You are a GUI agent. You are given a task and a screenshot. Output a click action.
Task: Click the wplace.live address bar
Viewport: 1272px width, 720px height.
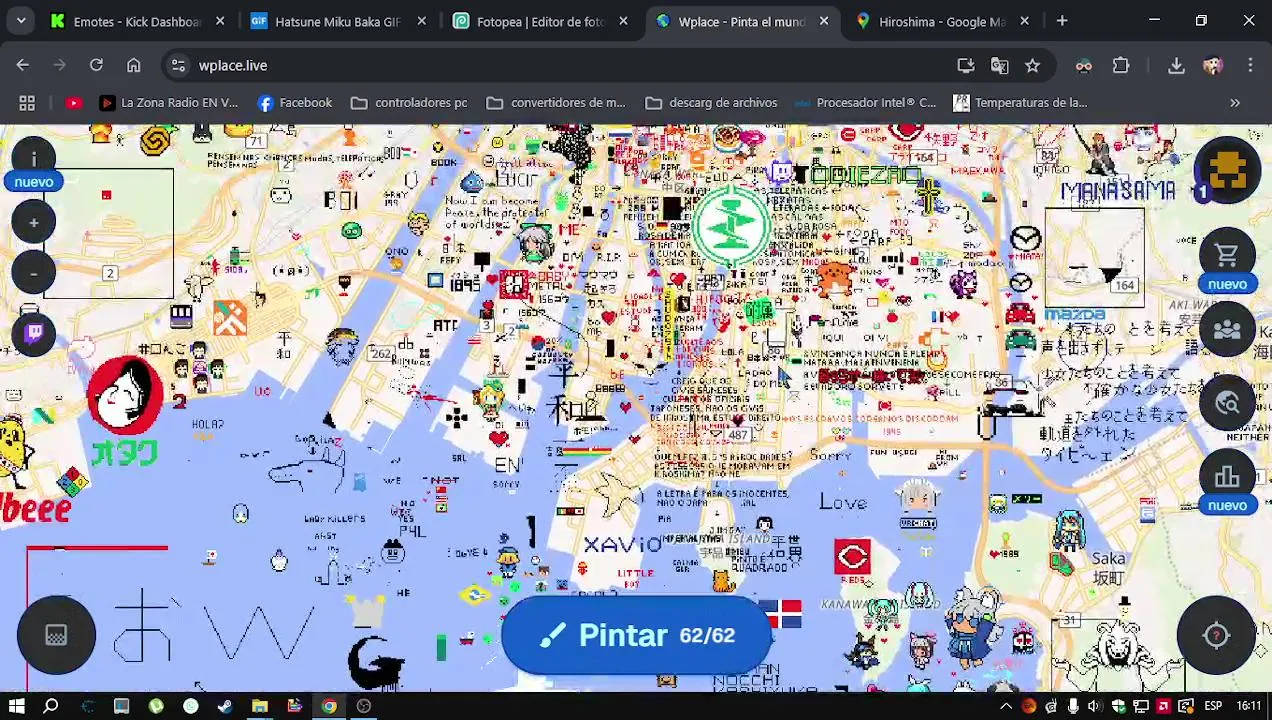click(x=560, y=65)
